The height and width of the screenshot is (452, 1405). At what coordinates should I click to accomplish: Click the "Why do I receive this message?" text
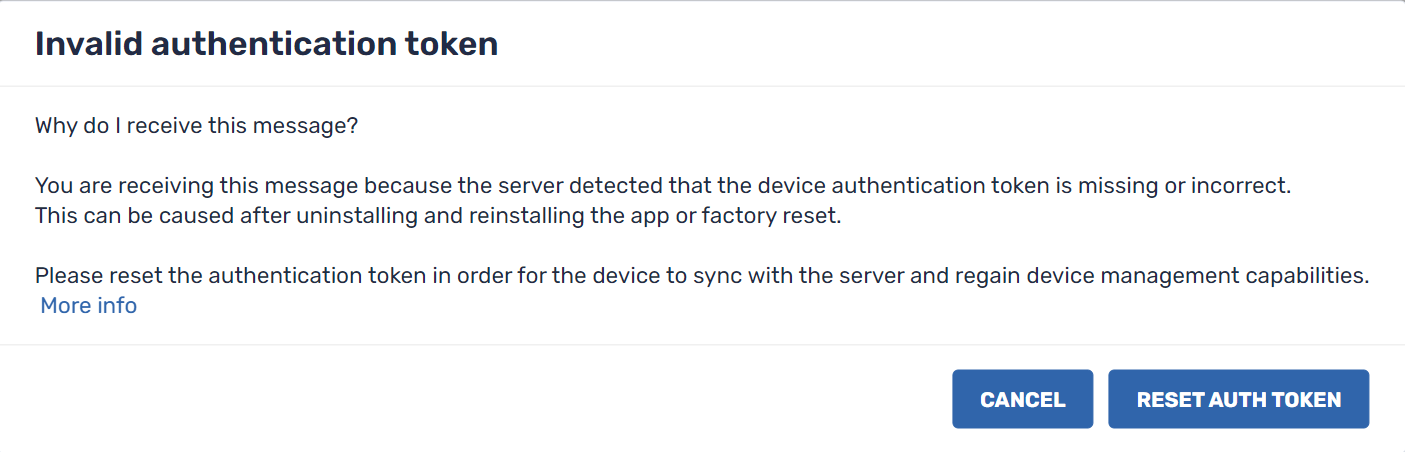pos(196,126)
